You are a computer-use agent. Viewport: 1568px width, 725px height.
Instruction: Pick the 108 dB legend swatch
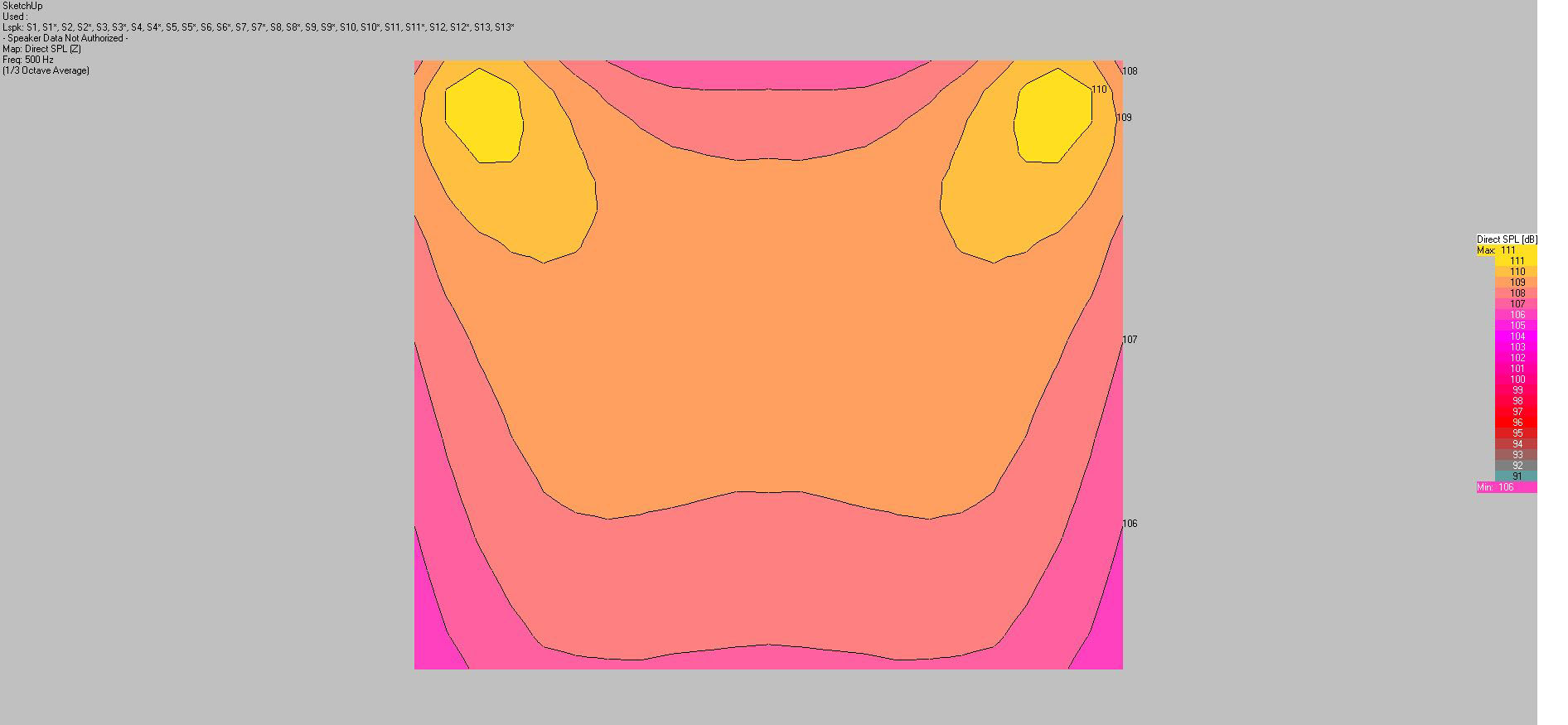[1516, 293]
